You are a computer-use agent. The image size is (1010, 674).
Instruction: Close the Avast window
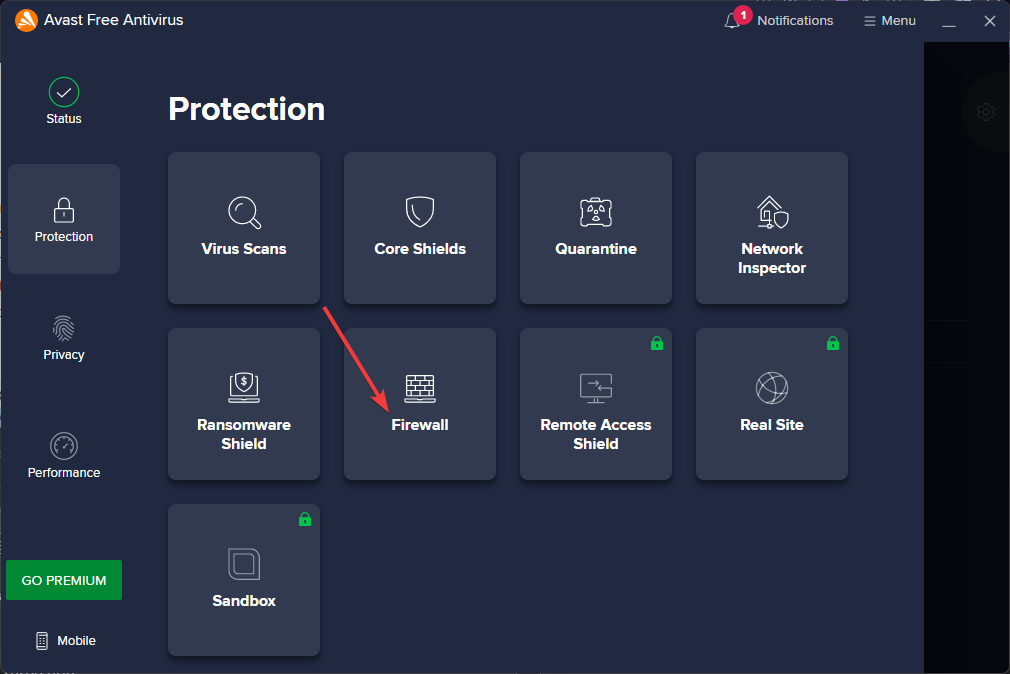989,21
